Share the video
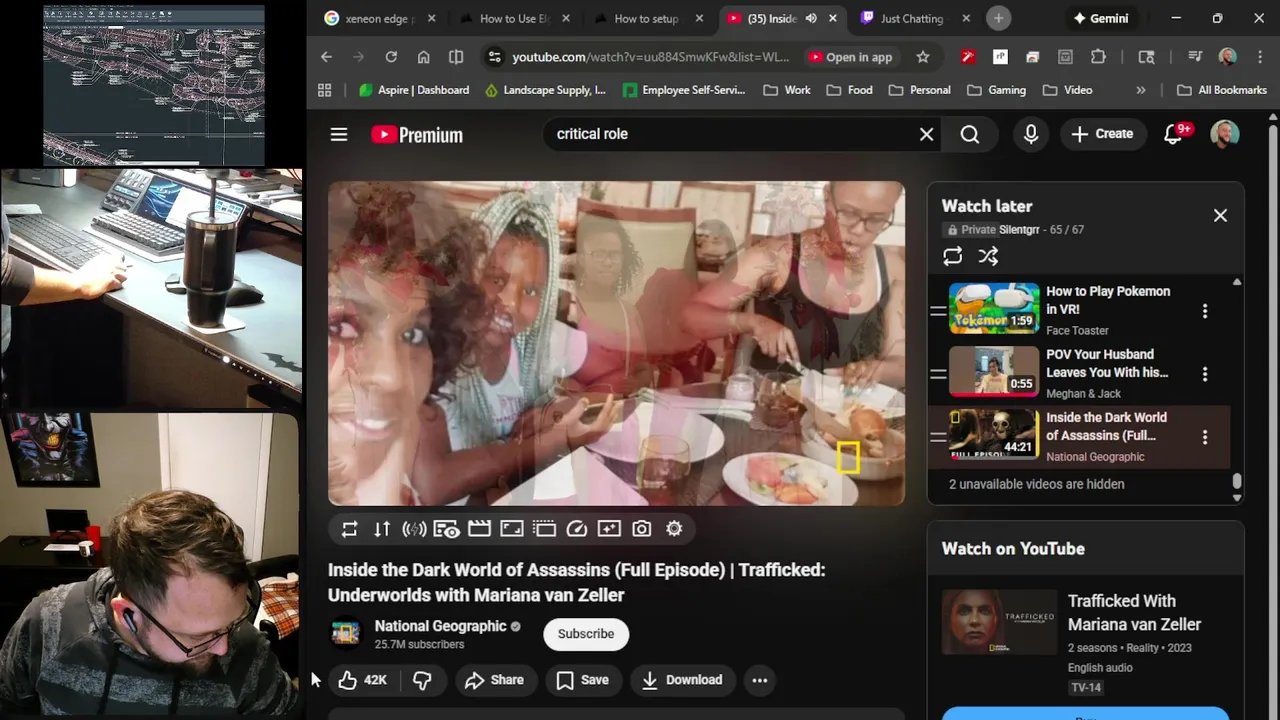This screenshot has width=1280, height=720. 494,680
